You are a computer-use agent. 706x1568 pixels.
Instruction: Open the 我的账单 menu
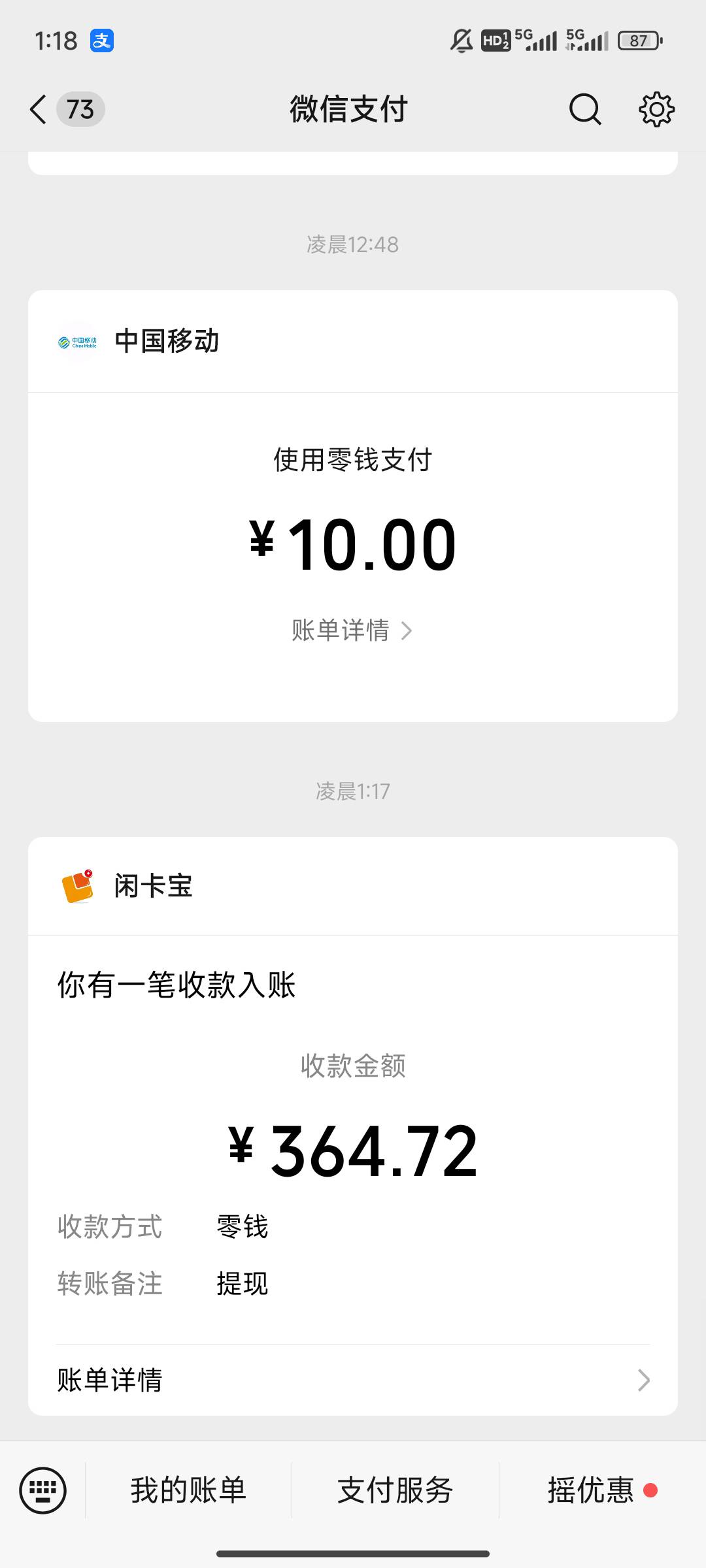[188, 1490]
